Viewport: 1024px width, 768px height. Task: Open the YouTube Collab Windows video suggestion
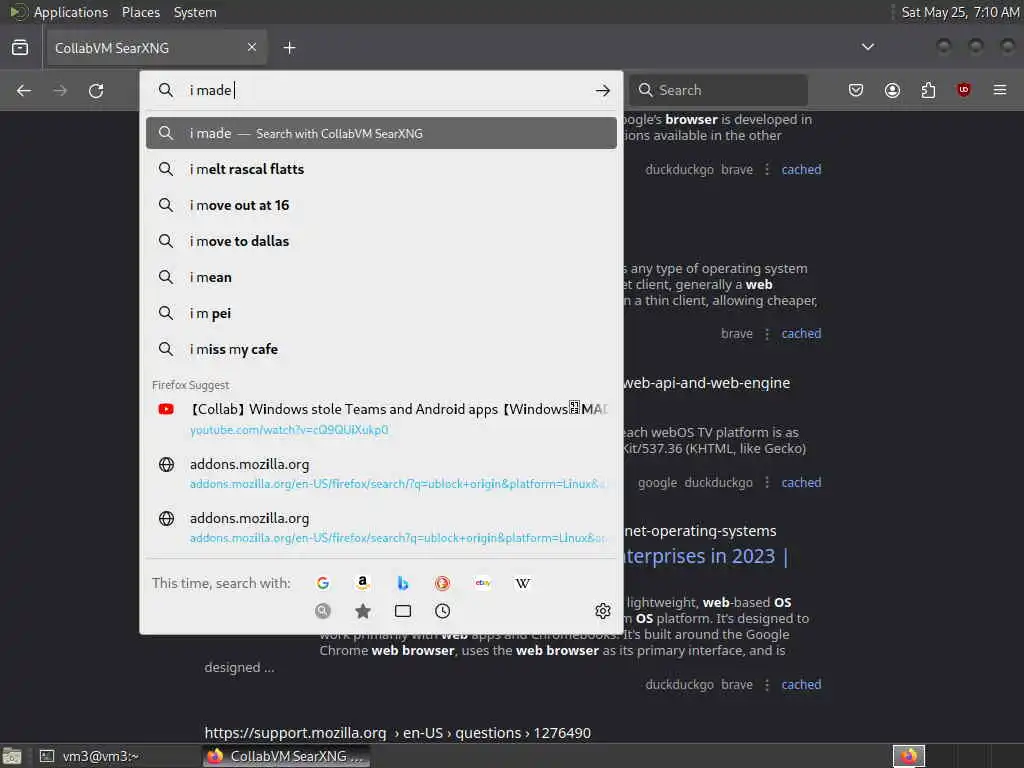click(381, 419)
